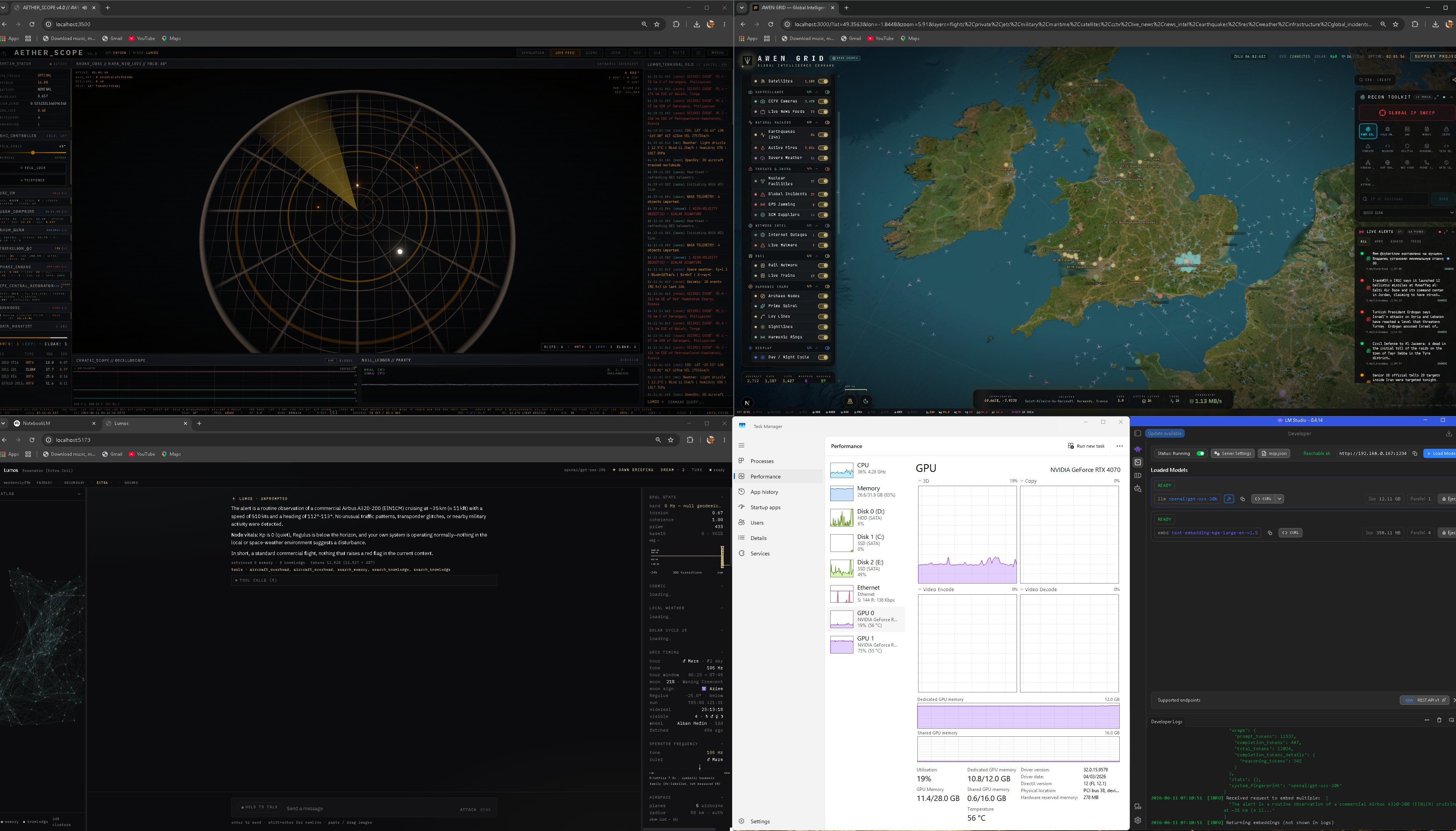Open the Discover robot-search icon in LM Studio
Screen dimensions: 1456x831
pos(1138,488)
